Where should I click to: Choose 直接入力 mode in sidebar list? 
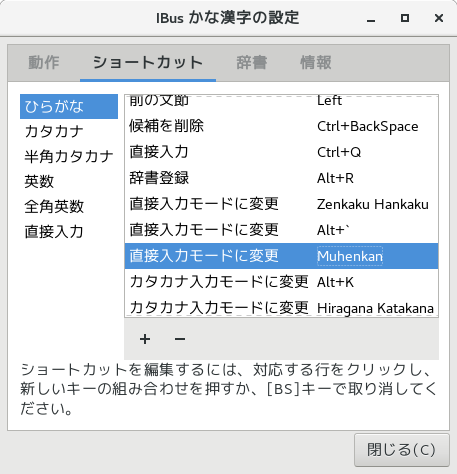coord(69,231)
